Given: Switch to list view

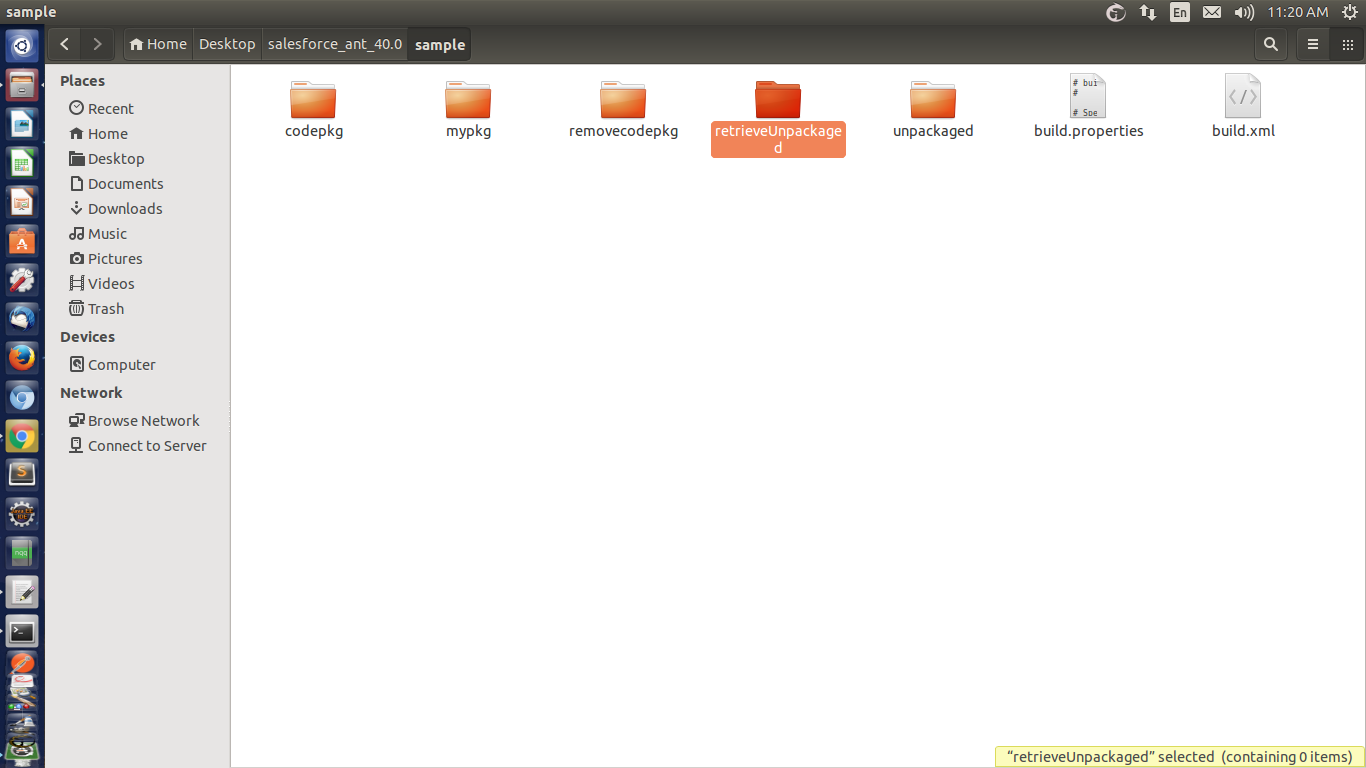Looking at the screenshot, I should tap(1313, 44).
